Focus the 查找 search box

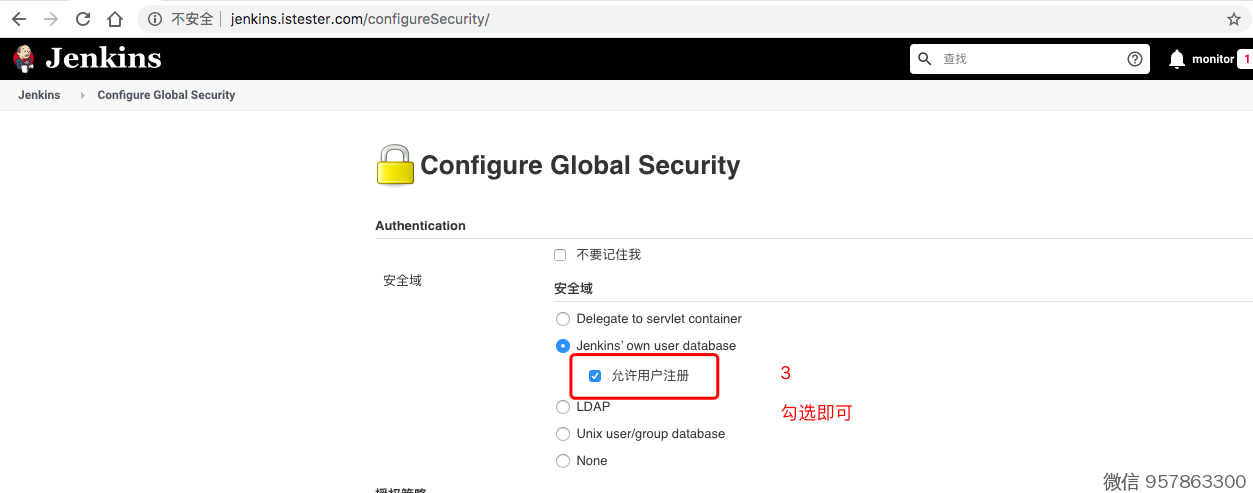tap(1030, 59)
